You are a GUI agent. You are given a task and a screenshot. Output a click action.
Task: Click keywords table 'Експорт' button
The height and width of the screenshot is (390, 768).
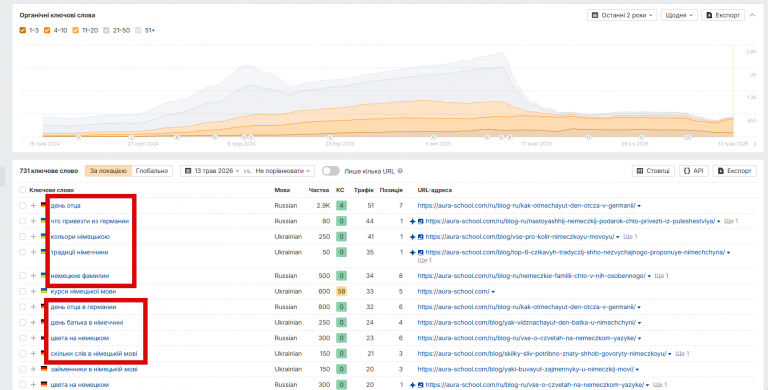735,171
